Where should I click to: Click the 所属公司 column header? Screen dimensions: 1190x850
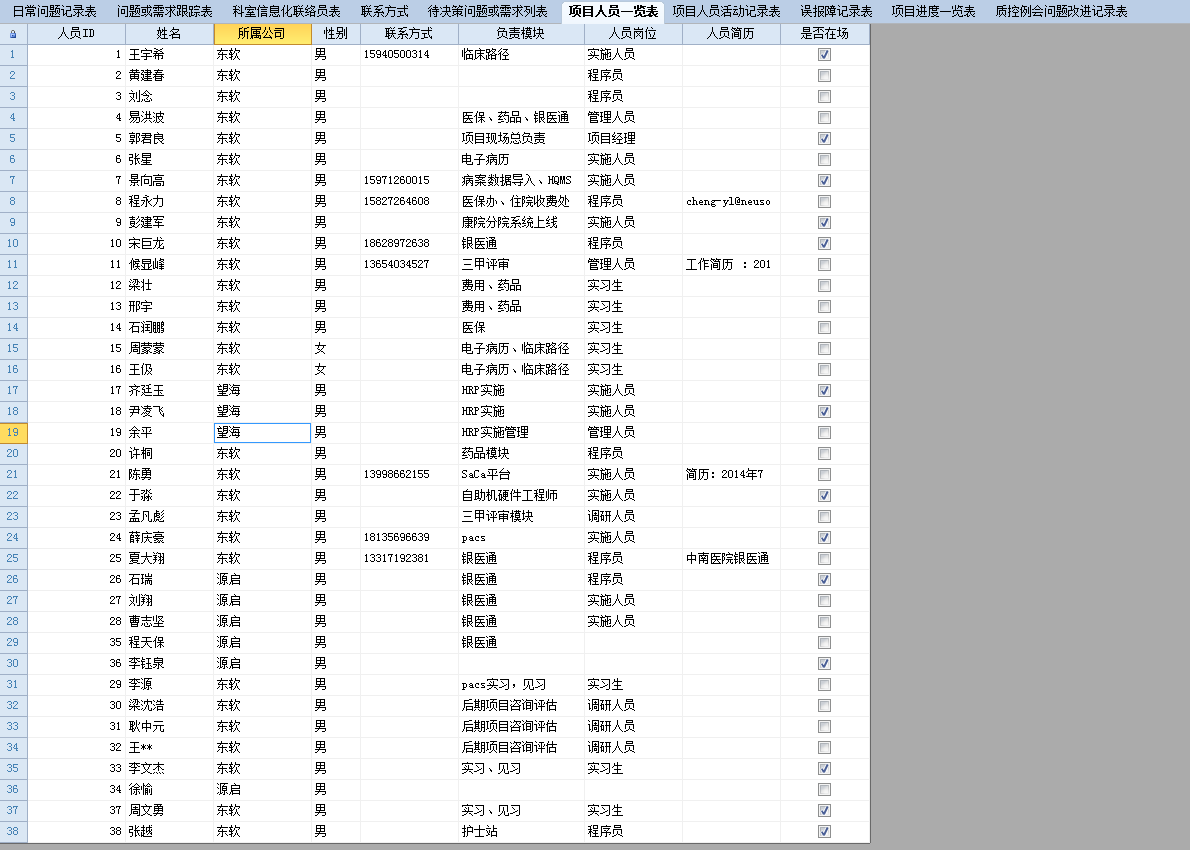pos(262,33)
